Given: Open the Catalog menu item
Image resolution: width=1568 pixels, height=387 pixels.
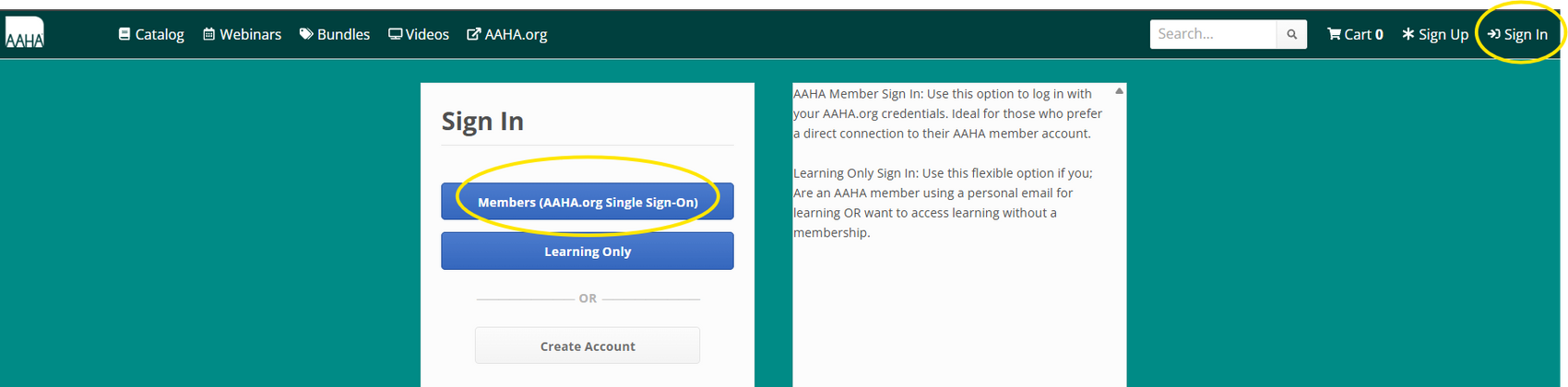Looking at the screenshot, I should click(151, 34).
